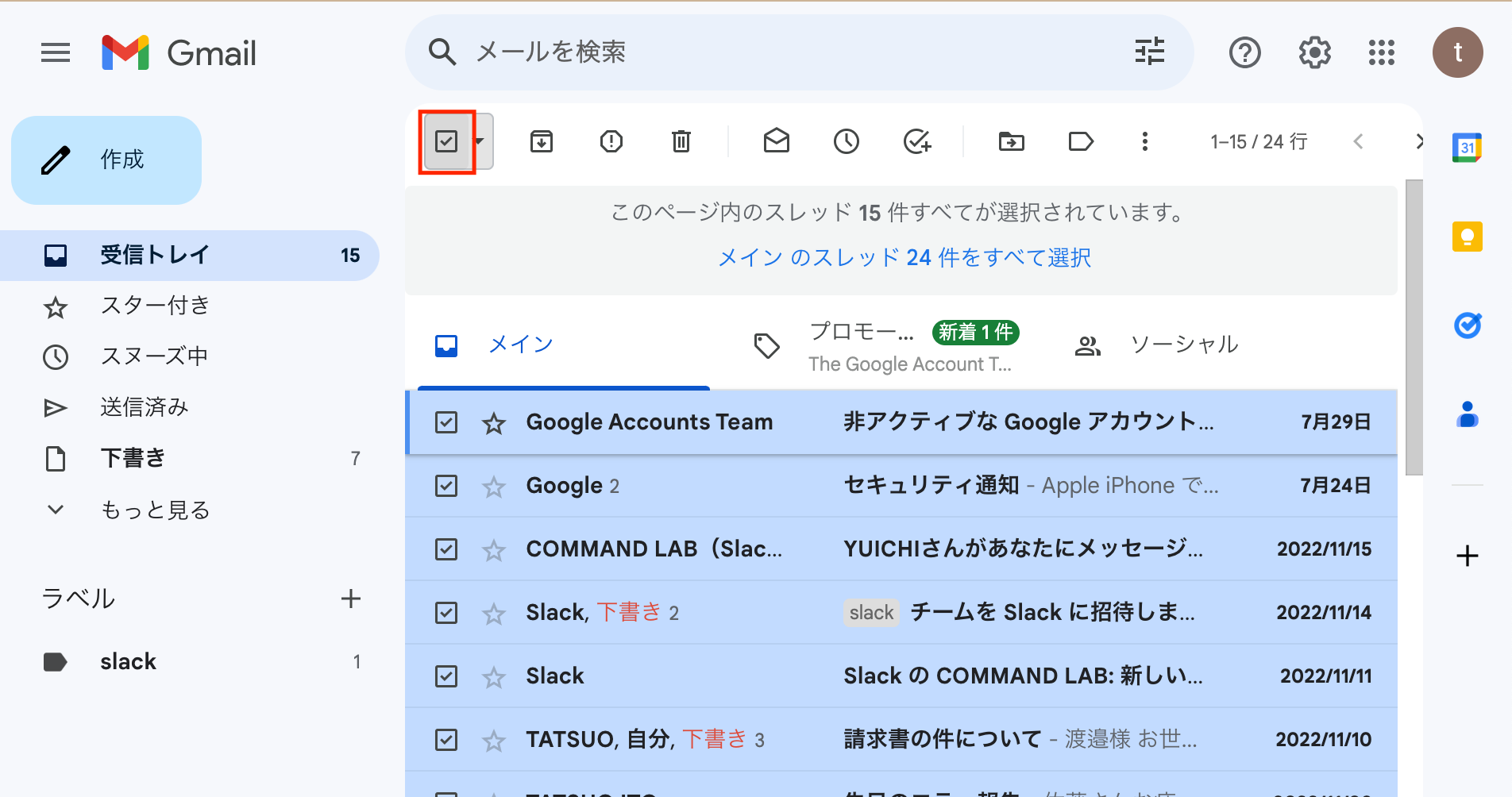Uncheck the COMMAND LAB email row
The image size is (1512, 797).
[x=446, y=549]
